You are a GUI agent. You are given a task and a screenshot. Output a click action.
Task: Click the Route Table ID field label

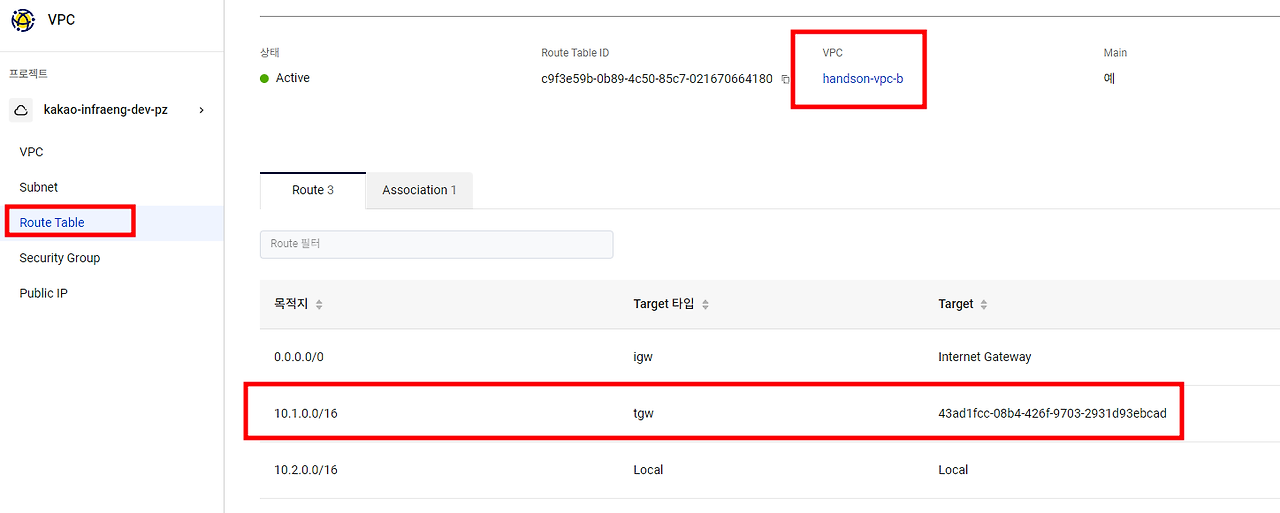pyautogui.click(x=575, y=53)
